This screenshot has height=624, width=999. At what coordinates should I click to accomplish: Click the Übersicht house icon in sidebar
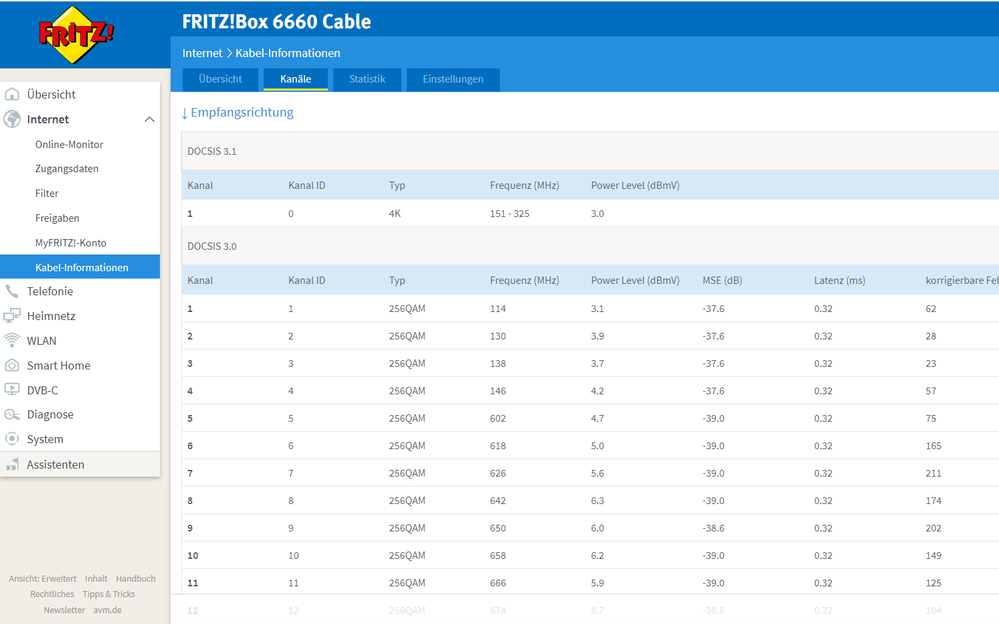pos(12,95)
